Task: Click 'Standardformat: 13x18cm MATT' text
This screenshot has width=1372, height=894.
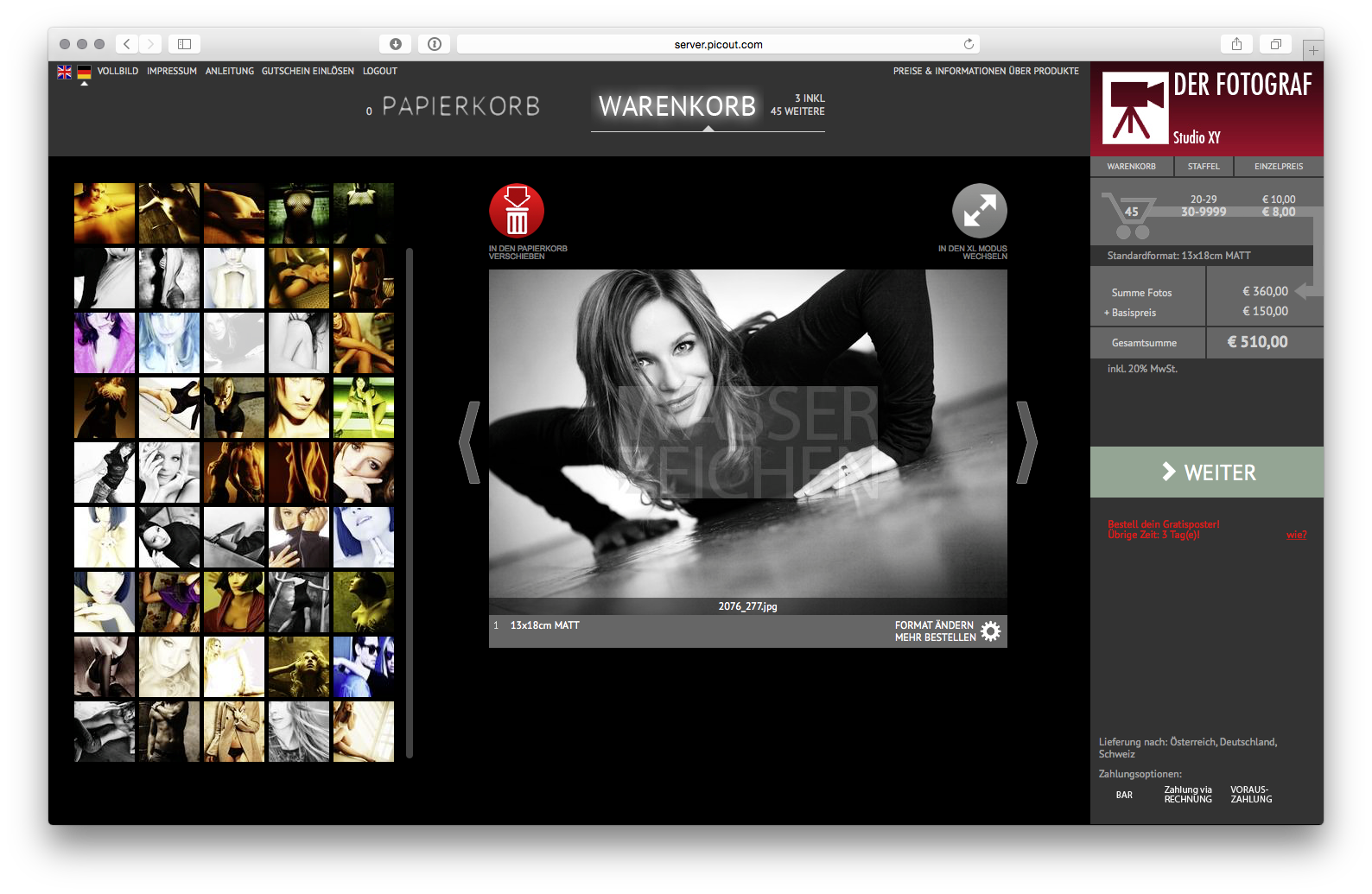Action: point(1178,256)
